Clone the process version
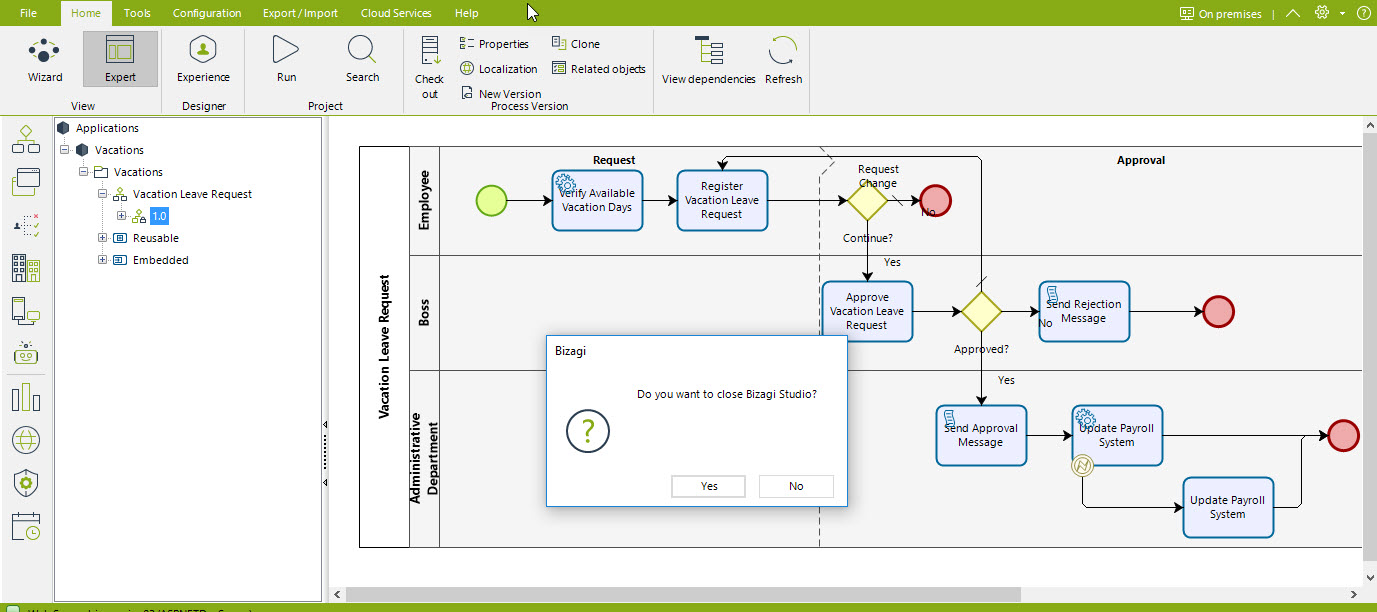 point(576,44)
